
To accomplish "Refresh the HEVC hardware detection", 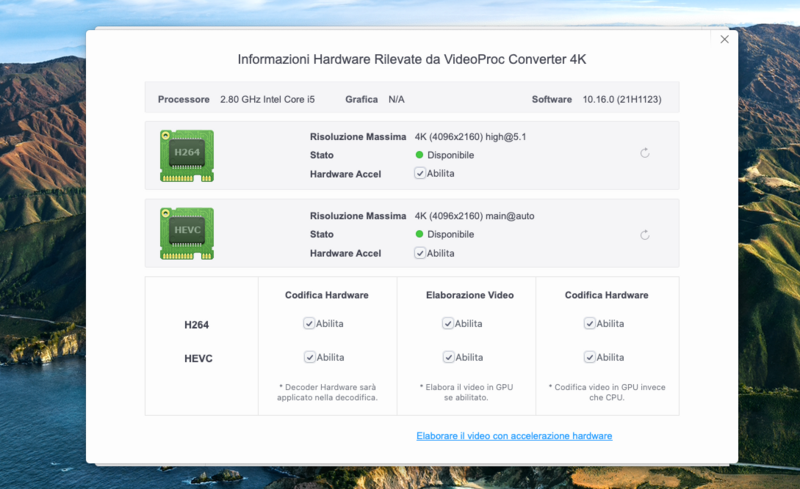I will [645, 235].
